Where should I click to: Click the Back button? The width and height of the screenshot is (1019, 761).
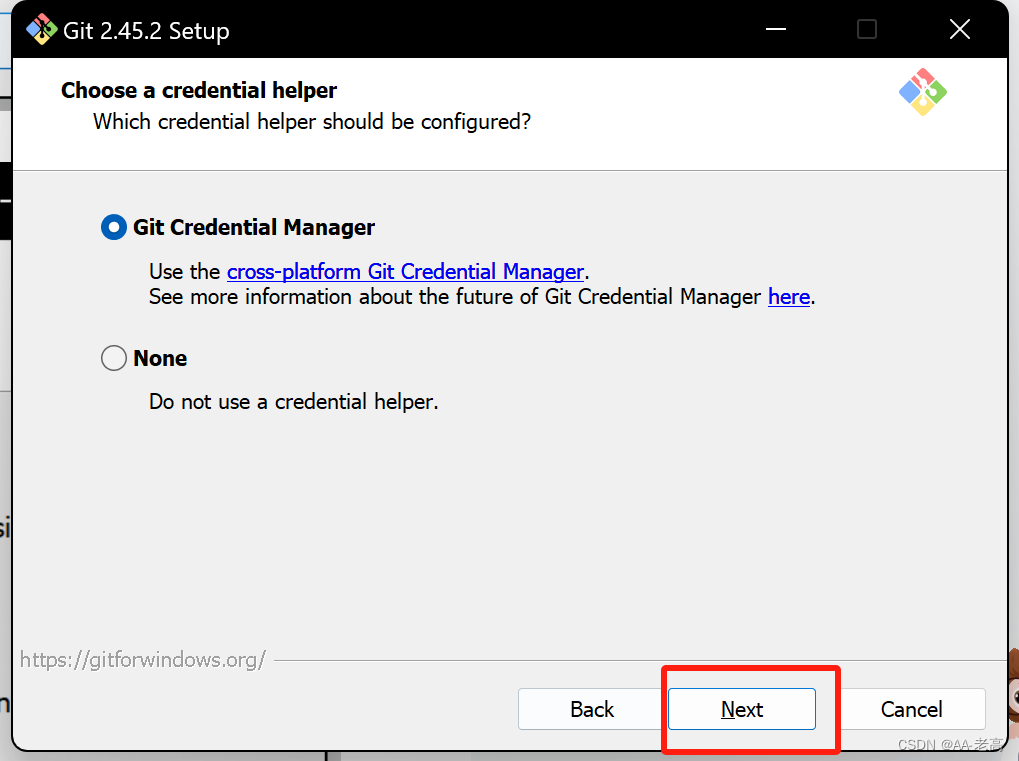pos(591,709)
